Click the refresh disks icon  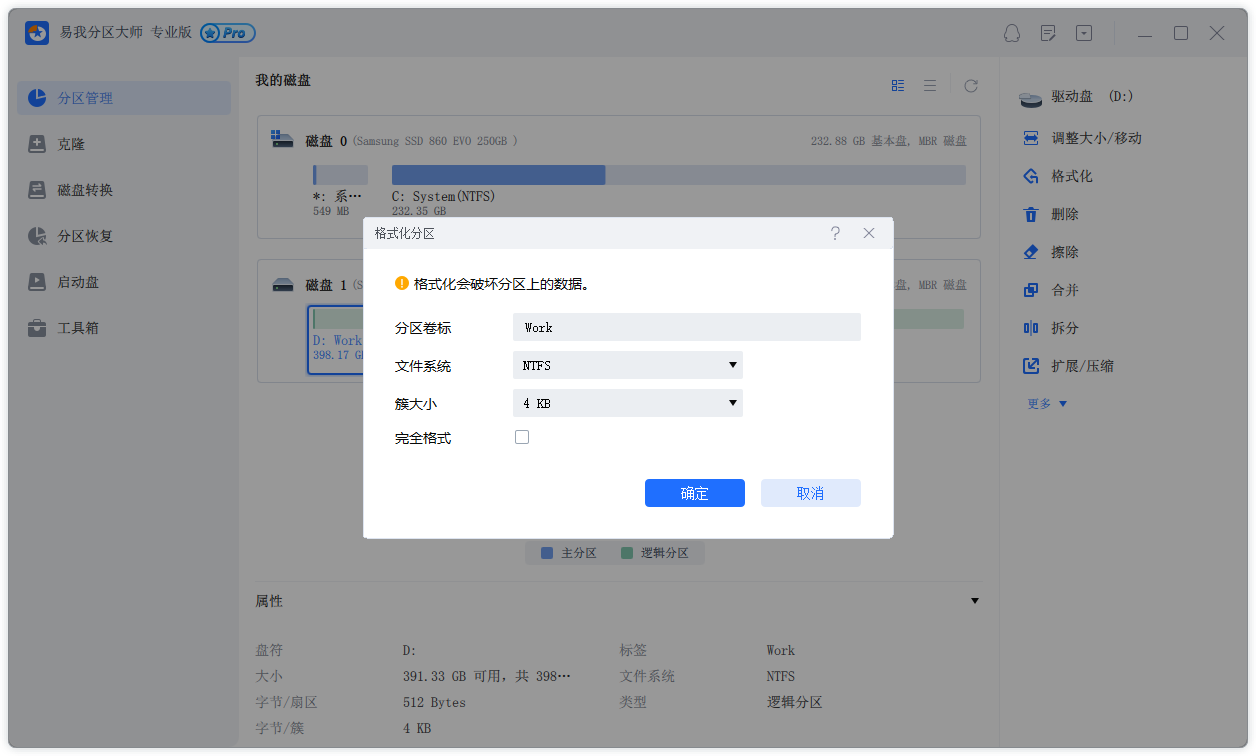point(970,86)
